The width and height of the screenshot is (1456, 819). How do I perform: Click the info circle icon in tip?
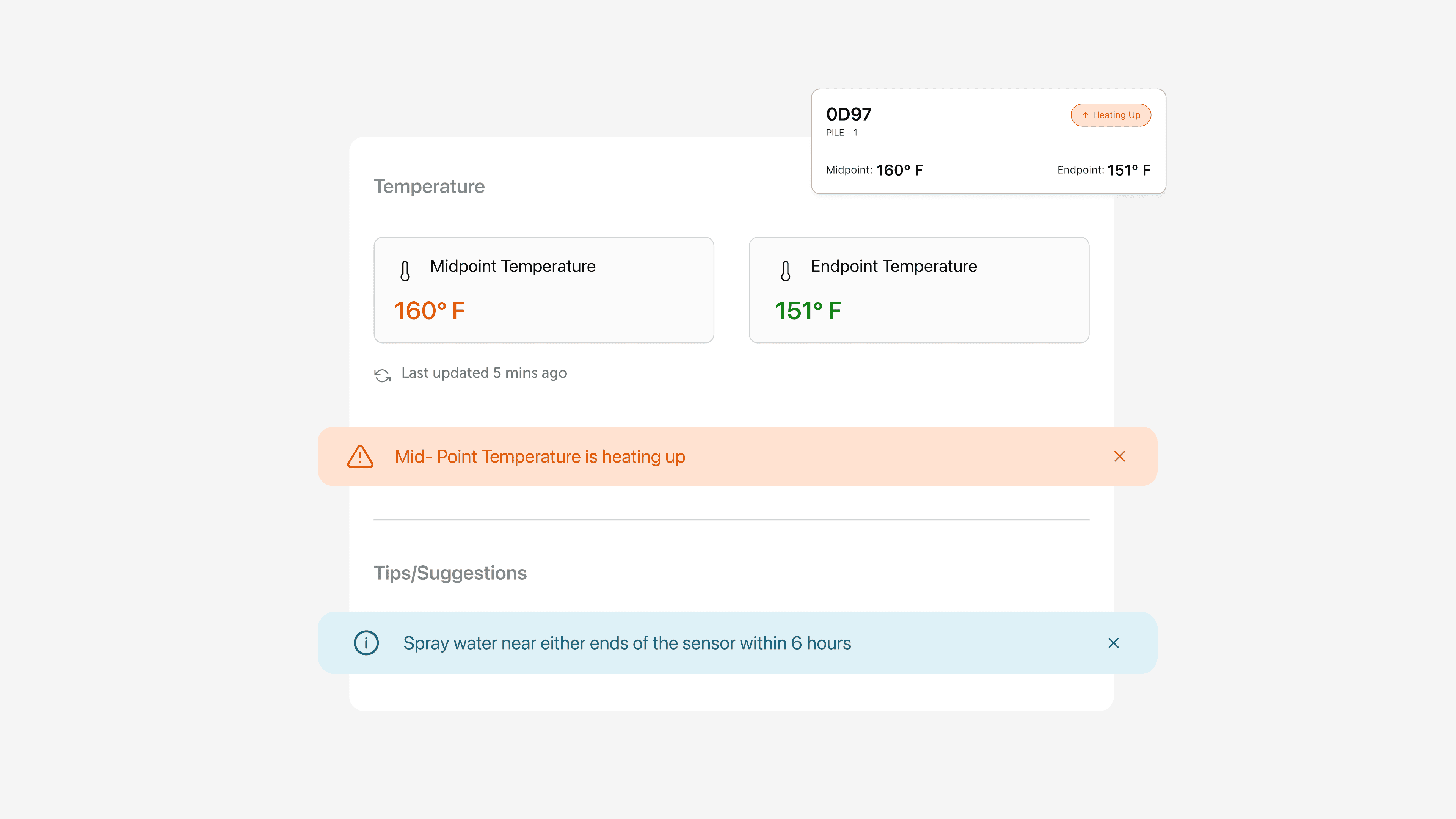[x=366, y=643]
